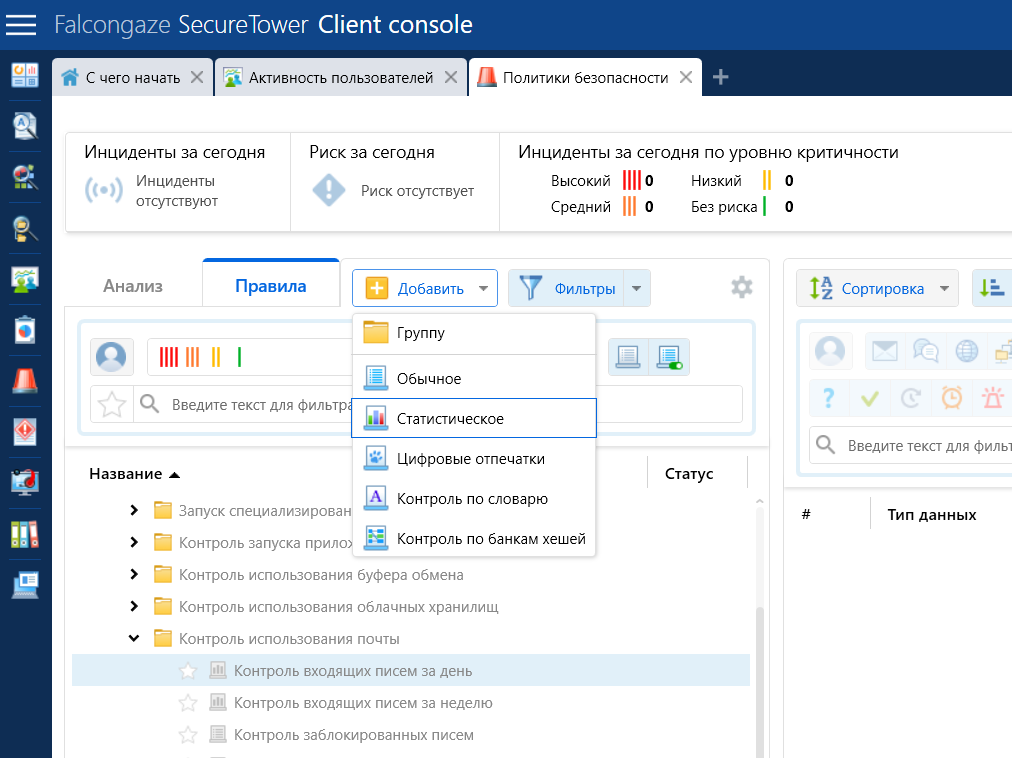Toggle the monitor with green switch filter
1012x758 pixels.
point(669,357)
